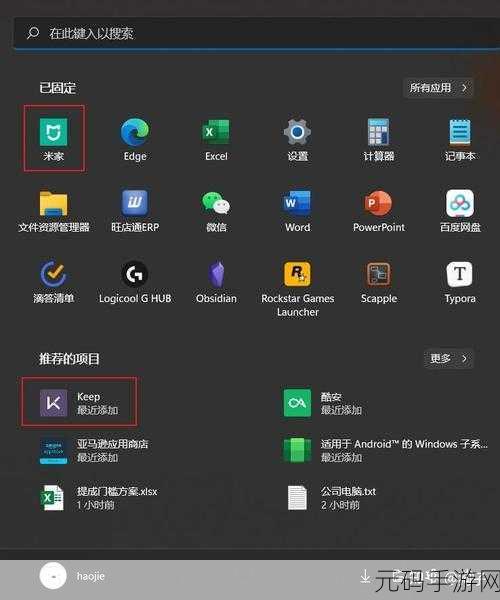Click 1 小时前 under 提成门槛方案.xlsx

tap(95, 505)
